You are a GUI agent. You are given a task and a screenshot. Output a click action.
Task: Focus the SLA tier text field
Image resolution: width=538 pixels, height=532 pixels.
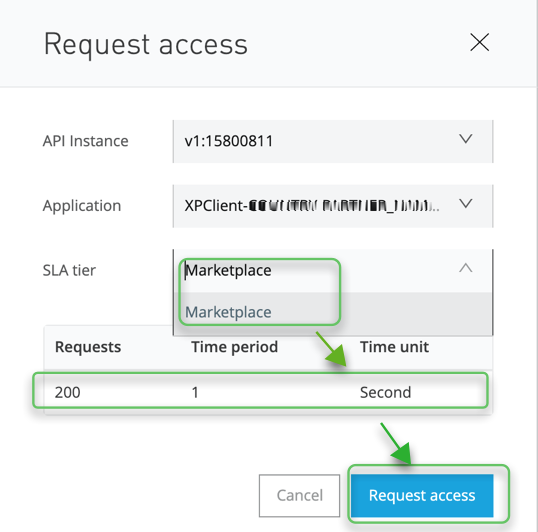coord(316,271)
